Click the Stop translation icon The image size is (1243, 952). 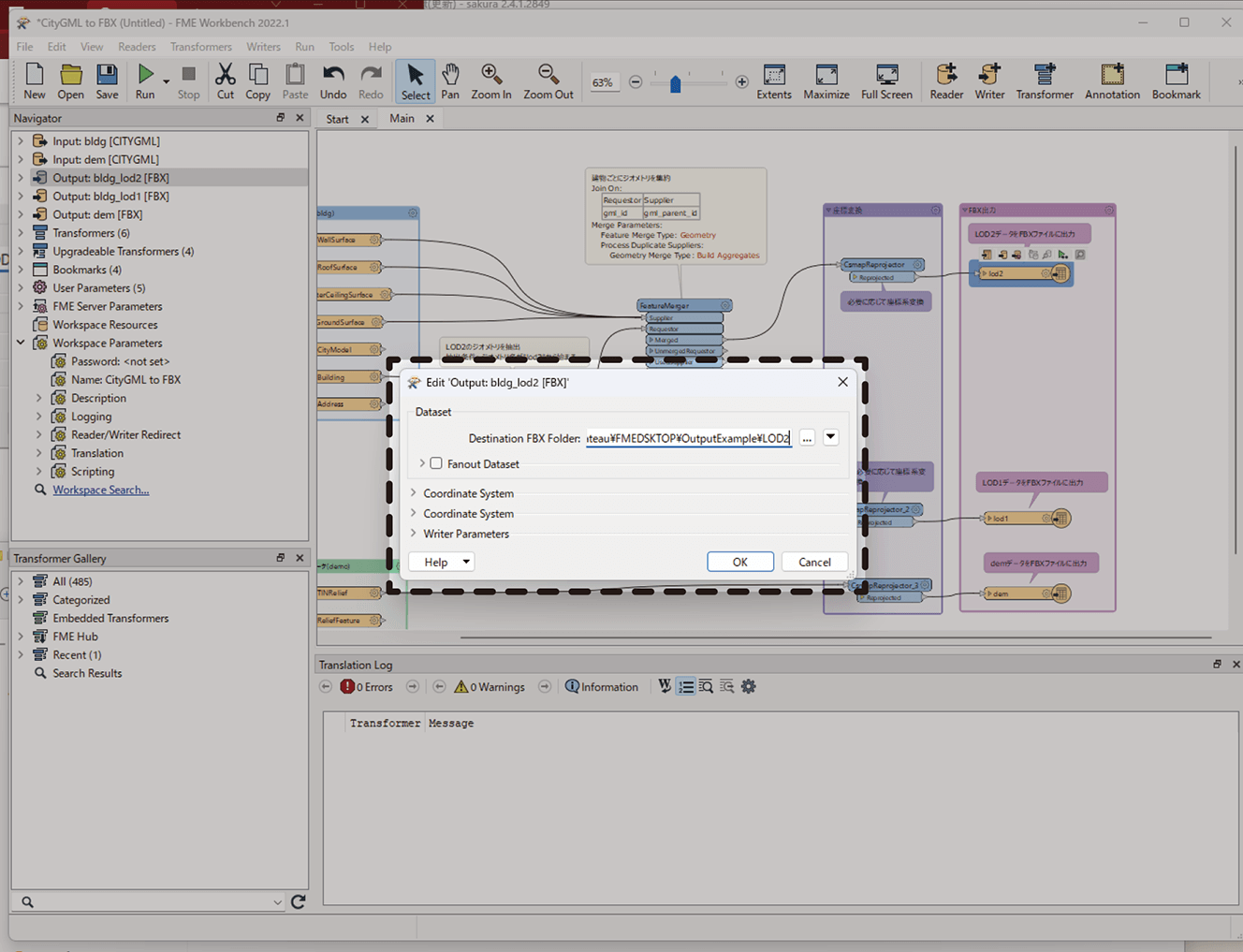pos(188,81)
